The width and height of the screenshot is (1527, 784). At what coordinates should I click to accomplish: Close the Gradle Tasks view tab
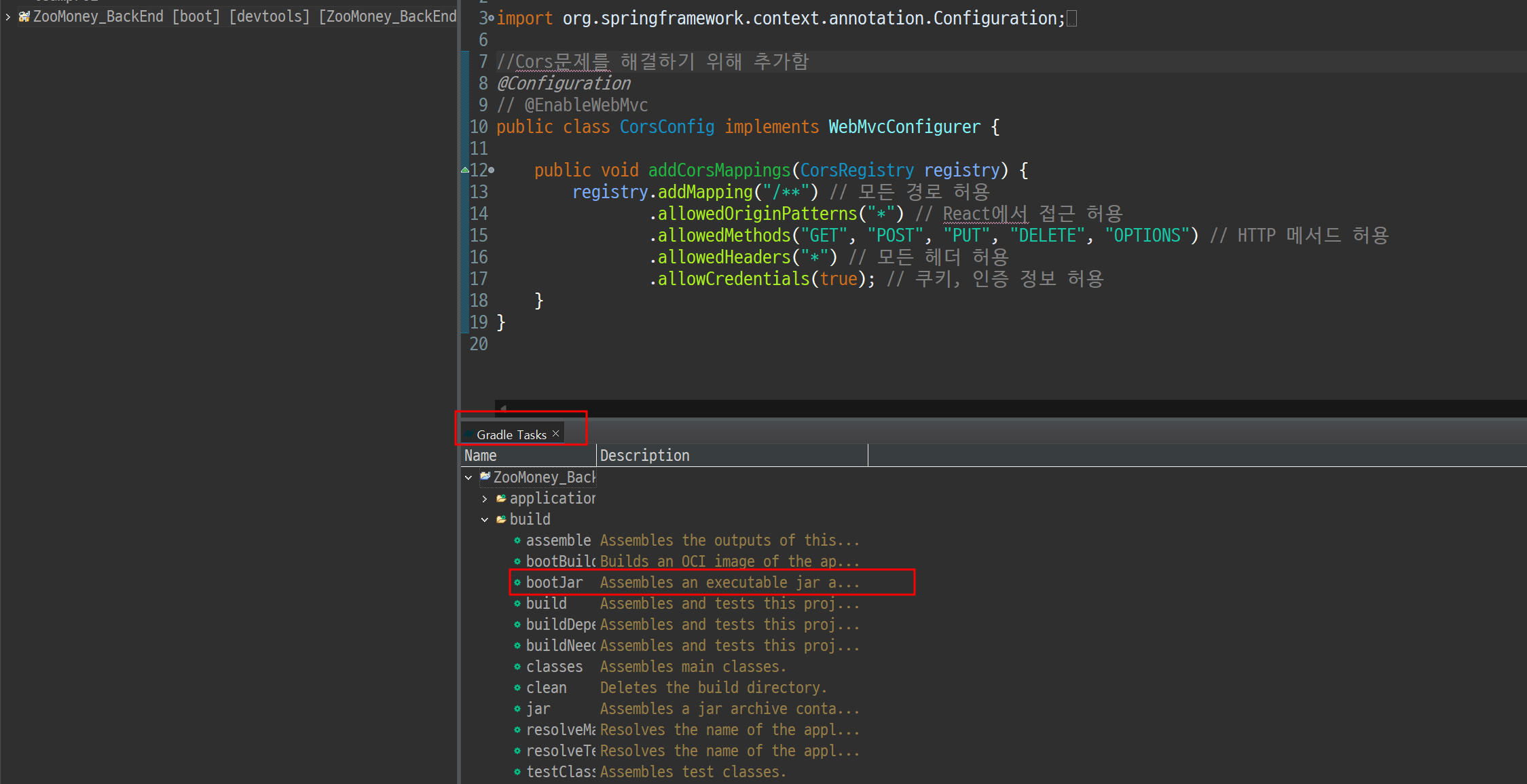pyautogui.click(x=556, y=433)
